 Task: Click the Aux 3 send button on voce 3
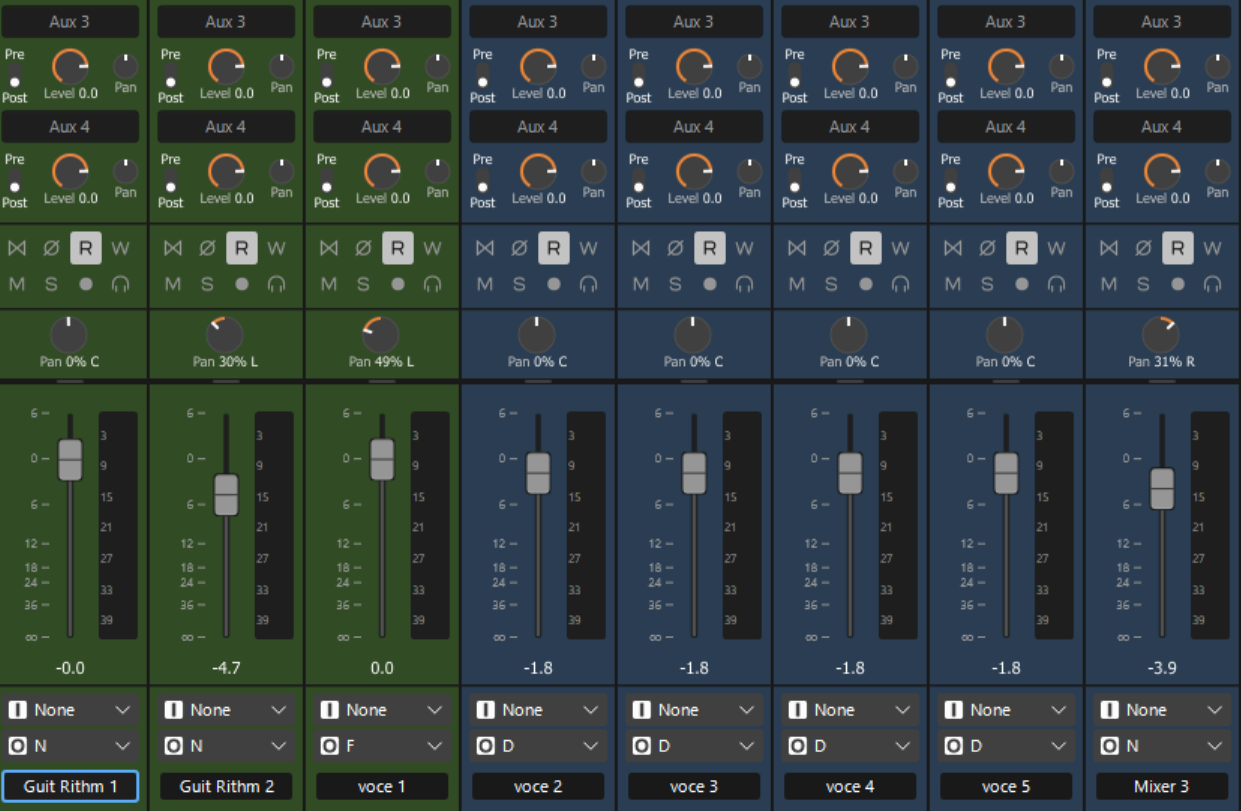click(694, 22)
